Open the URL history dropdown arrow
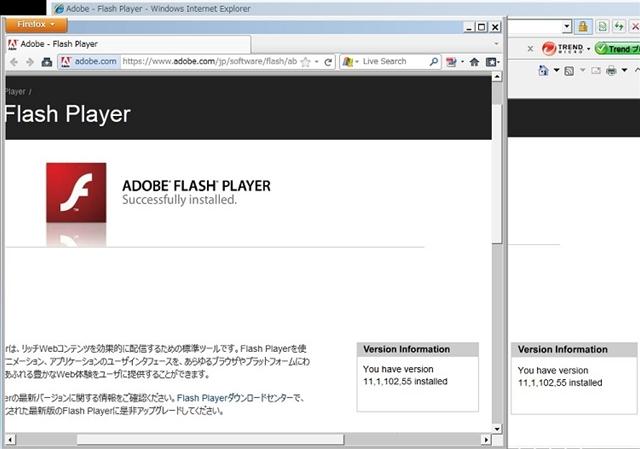This screenshot has width=640, height=449. pos(317,62)
